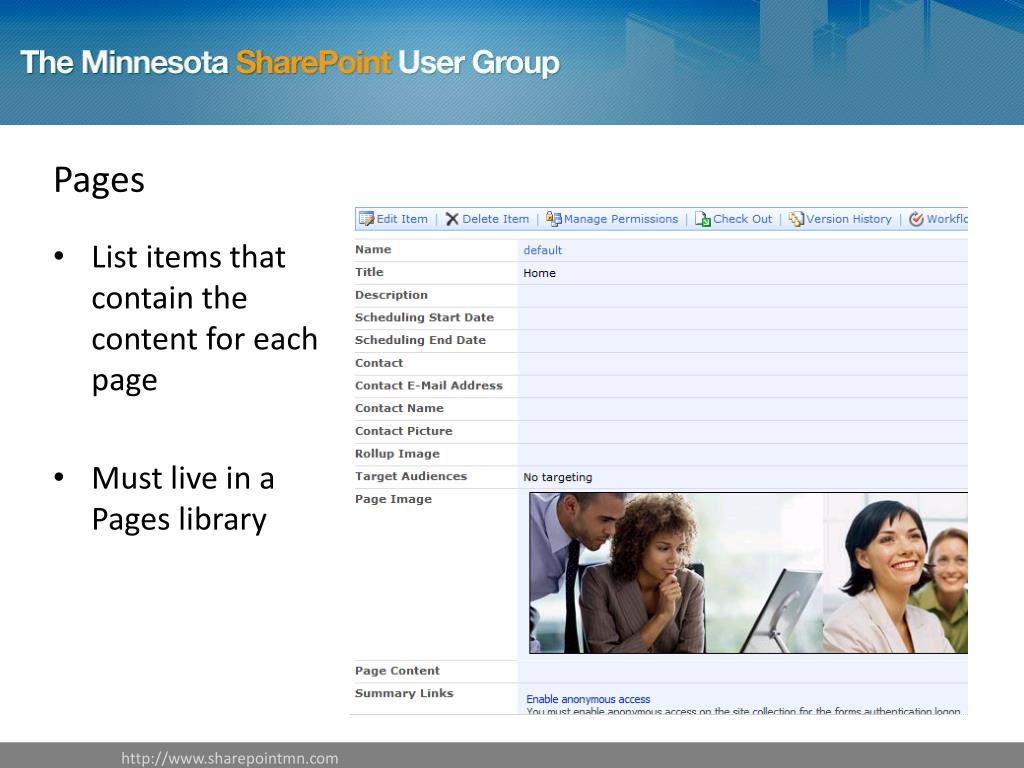Click the Title value Home
This screenshot has height=768, width=1024.
coord(539,273)
